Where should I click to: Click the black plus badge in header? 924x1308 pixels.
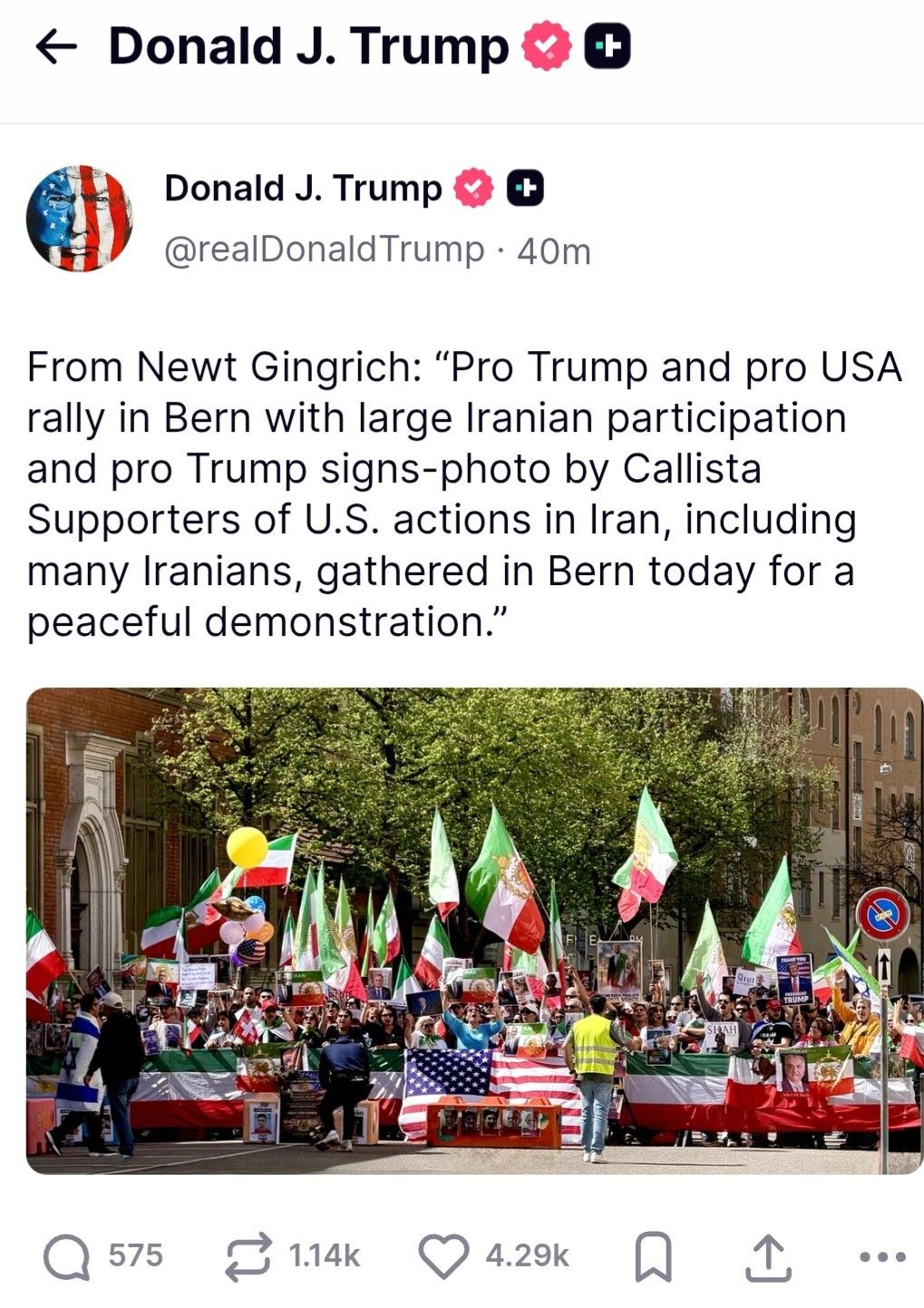coord(607,47)
